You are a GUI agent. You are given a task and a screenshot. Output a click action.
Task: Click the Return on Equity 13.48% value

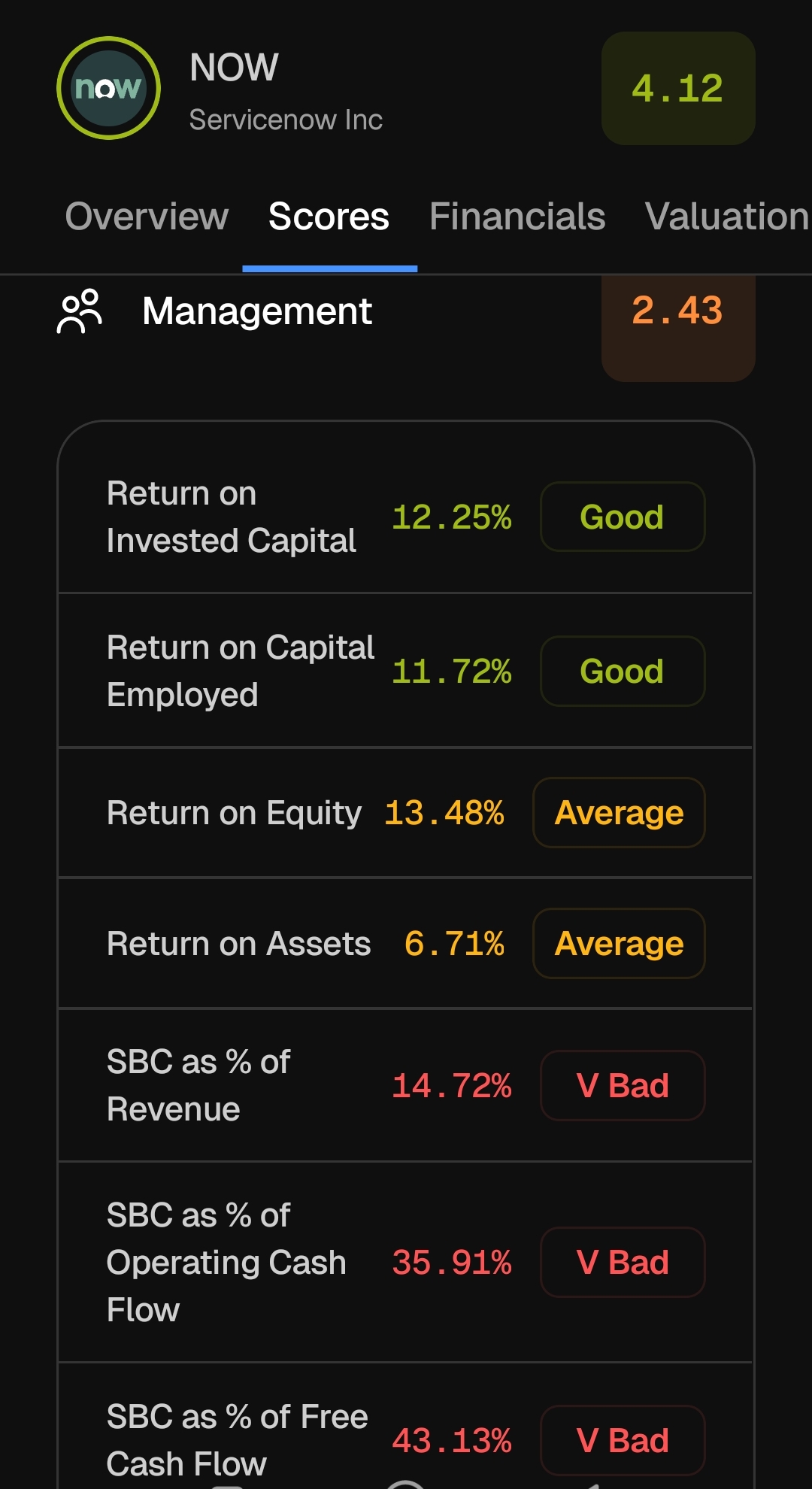(x=444, y=812)
